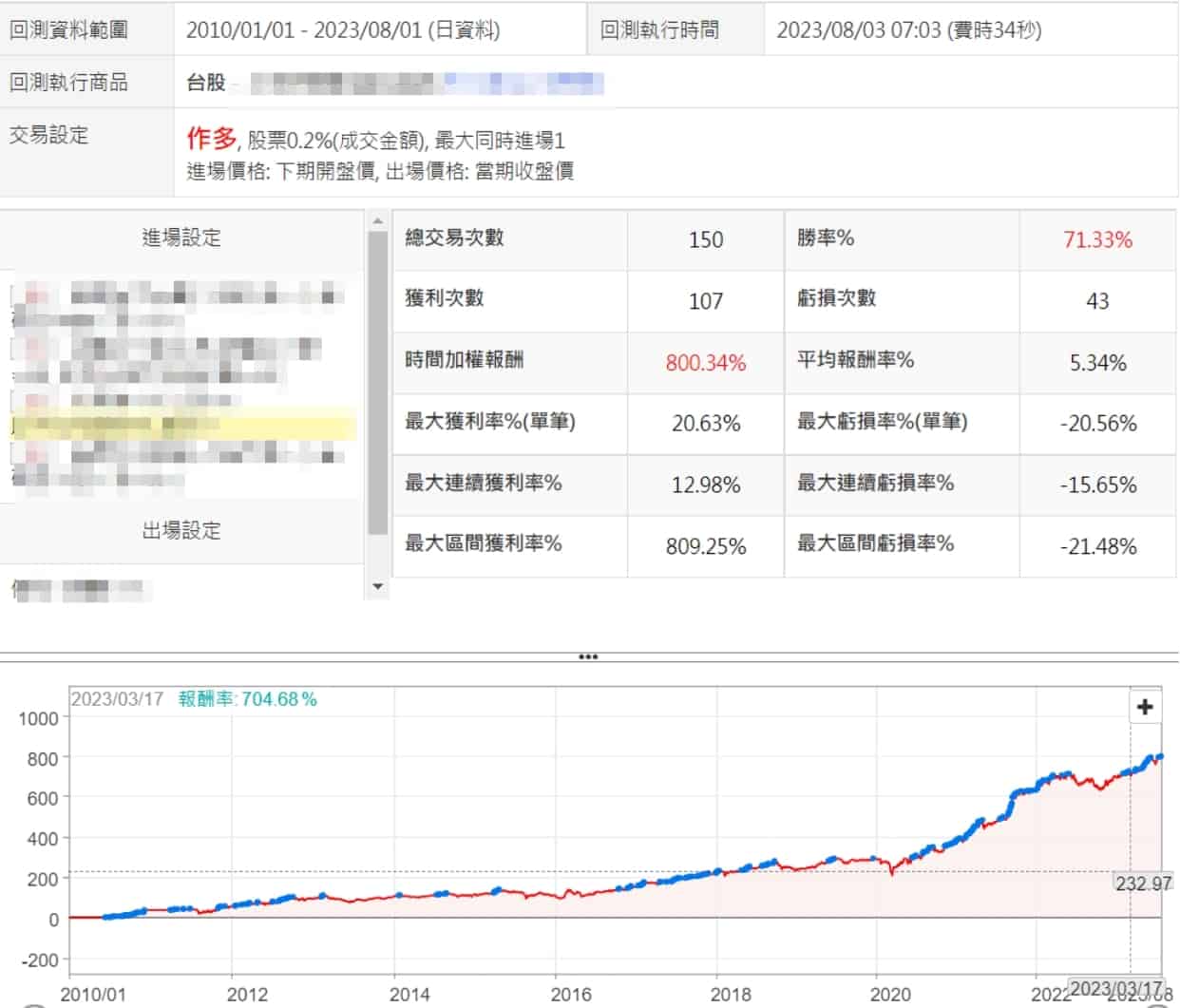The image size is (1180, 1008).
Task: Click the 報酬率 704.68% chart tooltip
Action: tap(247, 699)
